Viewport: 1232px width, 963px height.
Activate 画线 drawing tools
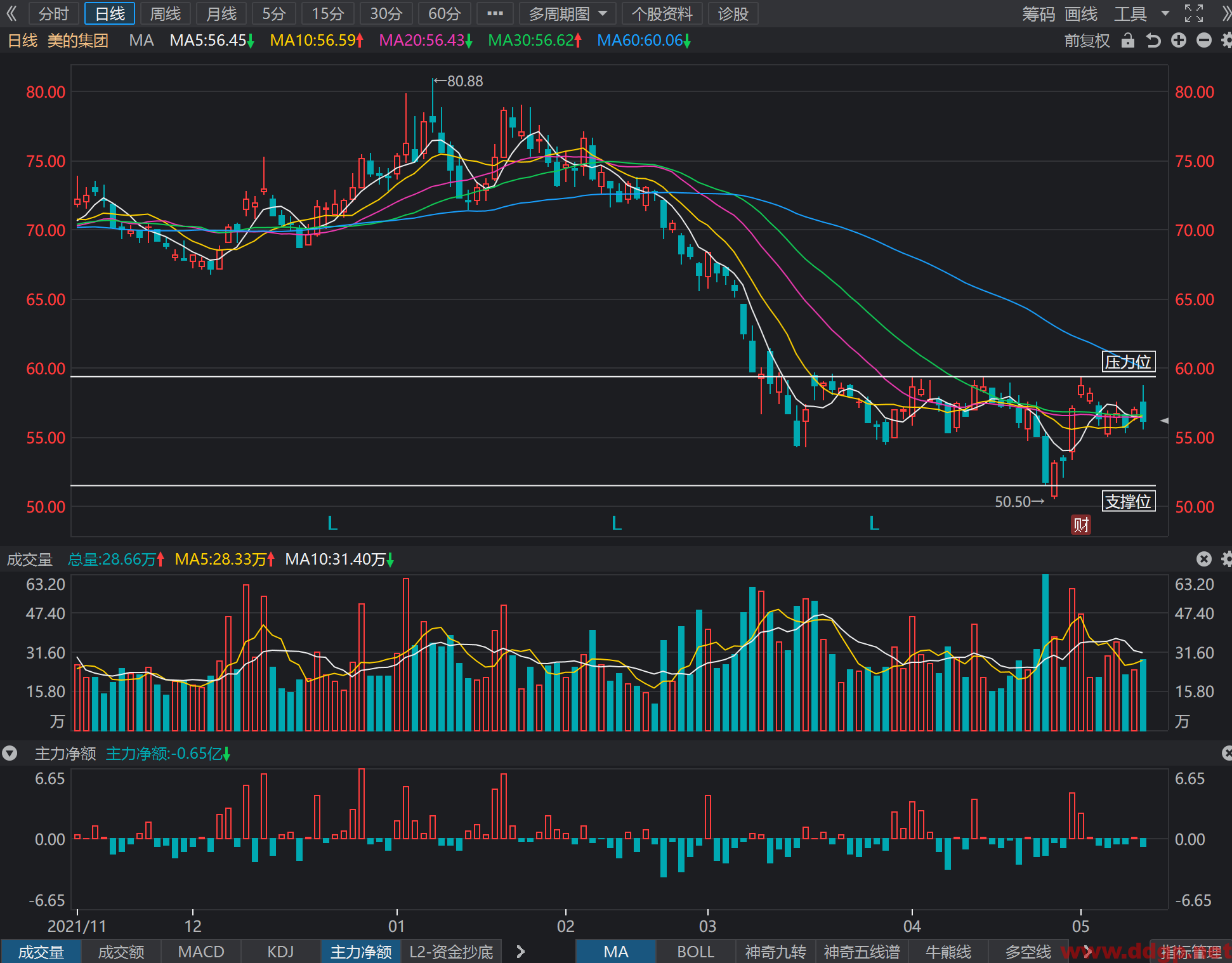click(1081, 13)
